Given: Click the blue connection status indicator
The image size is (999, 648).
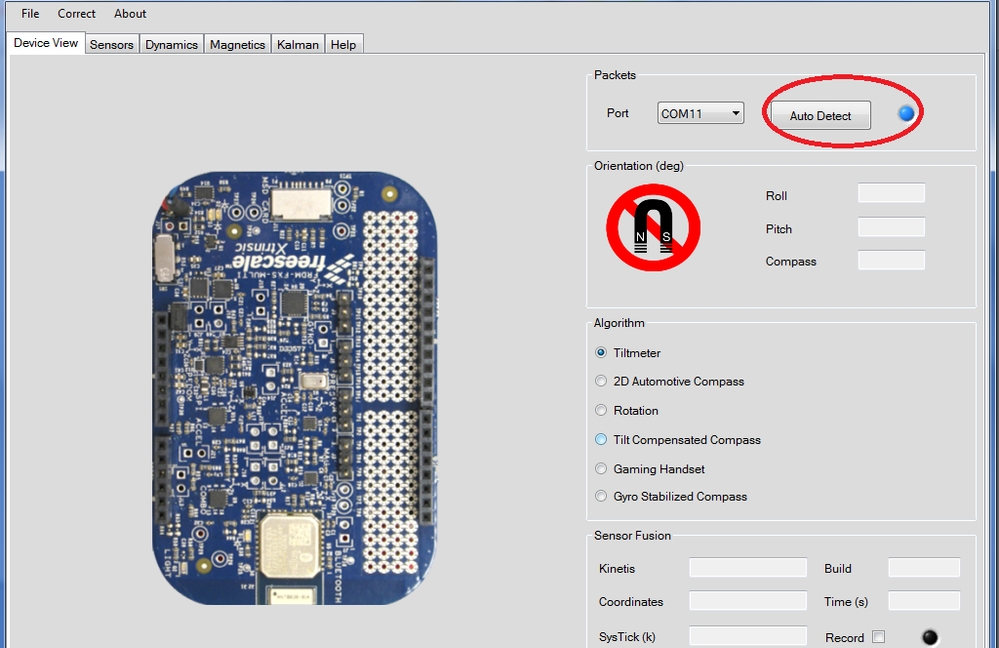Looking at the screenshot, I should click(x=906, y=113).
